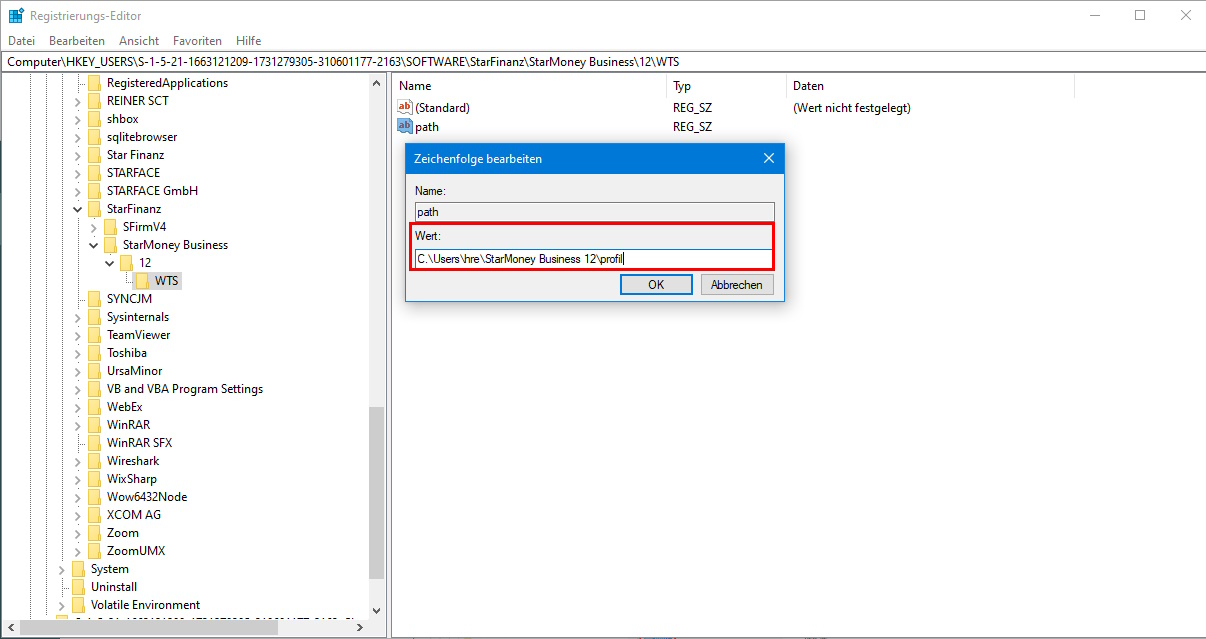Select the TeamViewer folder icon

point(95,335)
